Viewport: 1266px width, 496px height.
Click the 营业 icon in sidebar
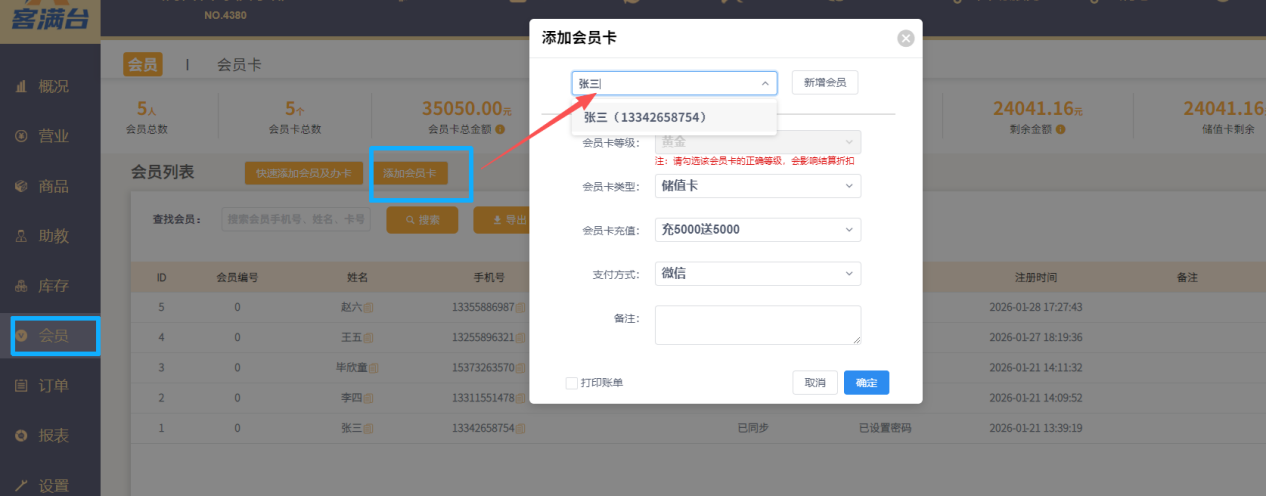tap(21, 136)
